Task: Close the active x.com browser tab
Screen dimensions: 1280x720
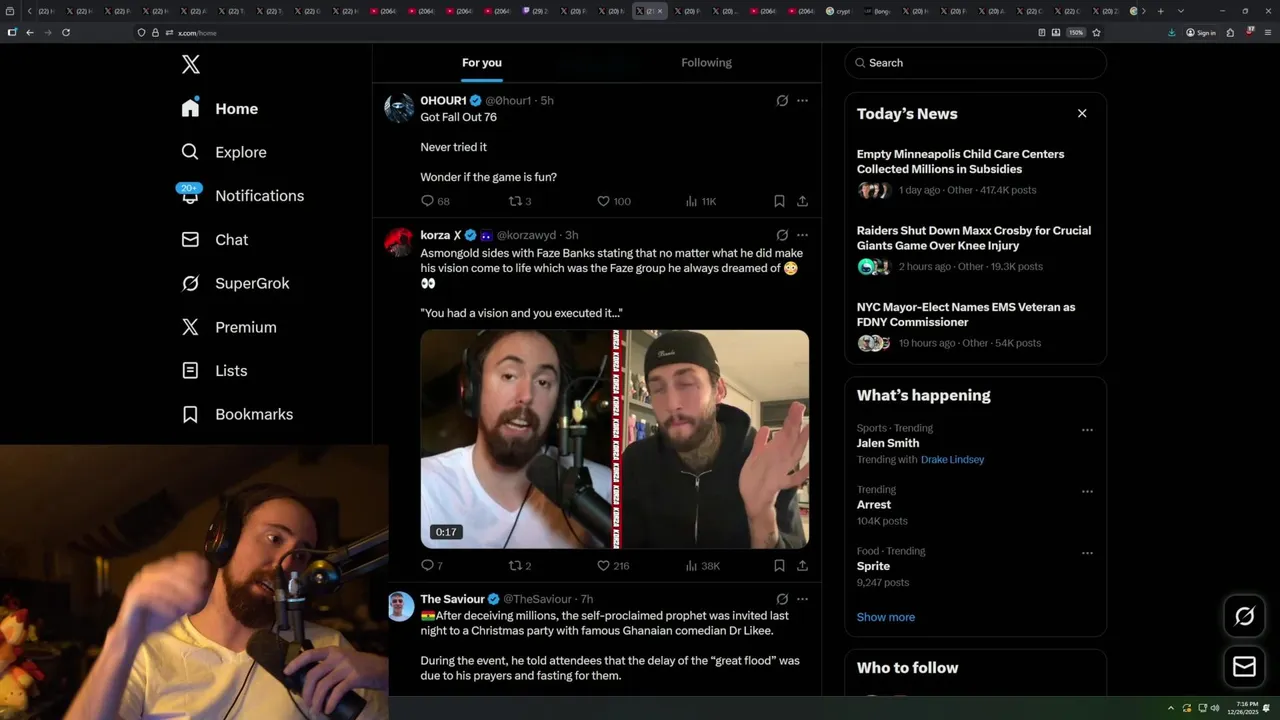Action: tap(659, 11)
